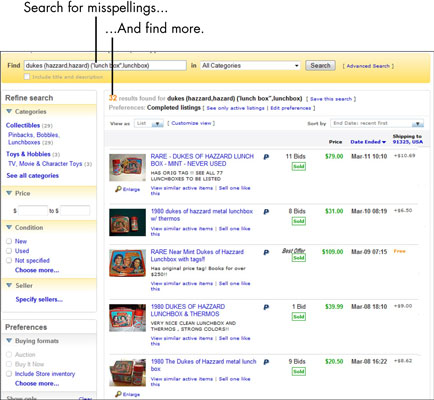
Task: Open the Toys & Hobbies category
Action: pos(28,154)
